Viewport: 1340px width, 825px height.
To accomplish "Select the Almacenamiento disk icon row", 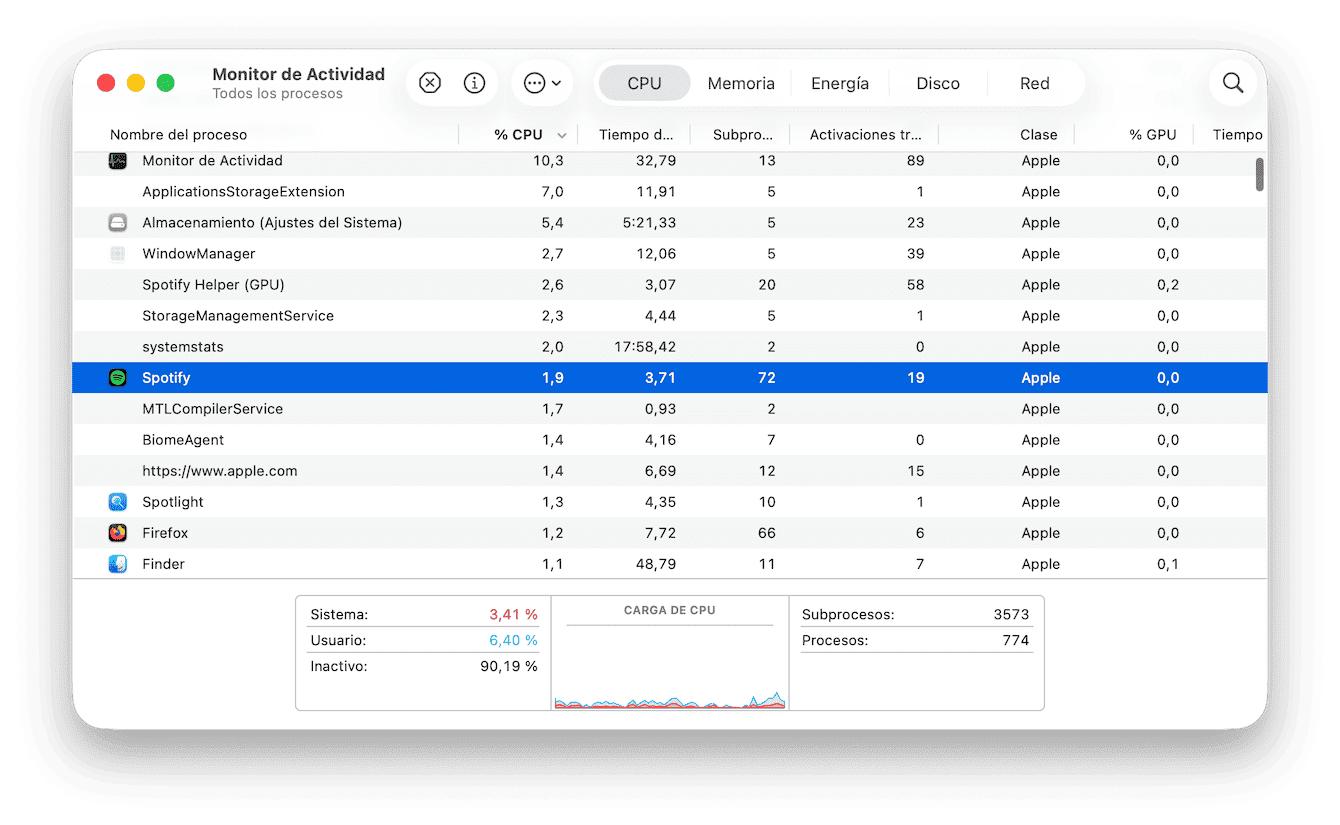I will point(118,223).
